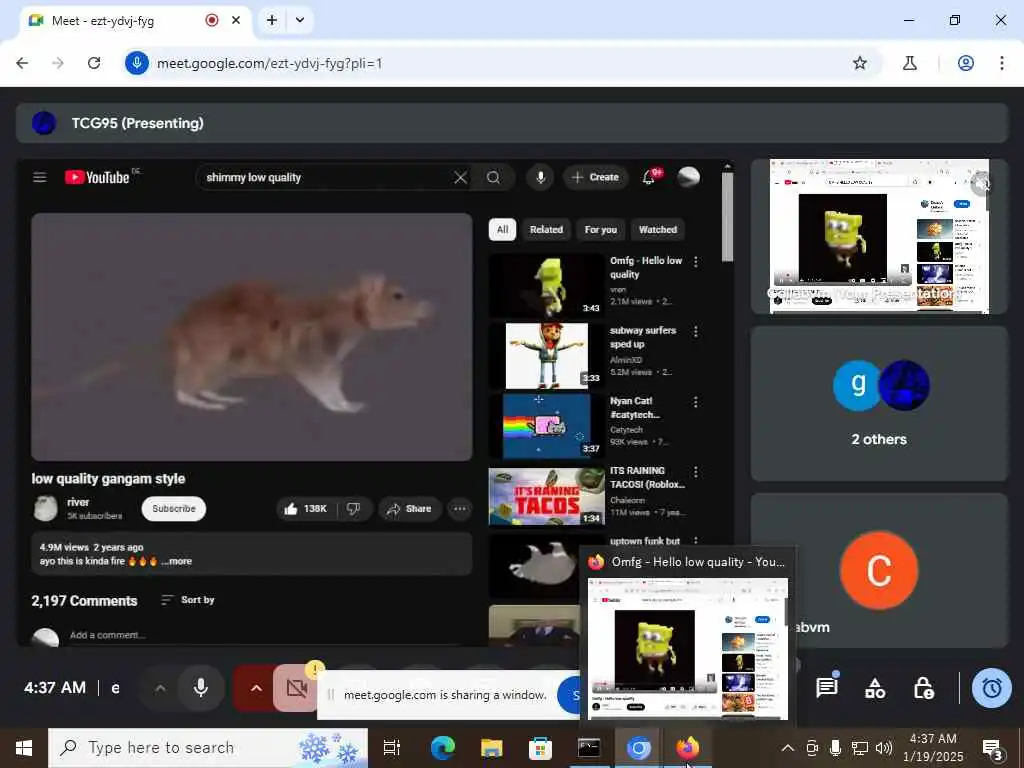Image resolution: width=1024 pixels, height=768 pixels.
Task: Go back to the previous page
Action: click(x=22, y=63)
